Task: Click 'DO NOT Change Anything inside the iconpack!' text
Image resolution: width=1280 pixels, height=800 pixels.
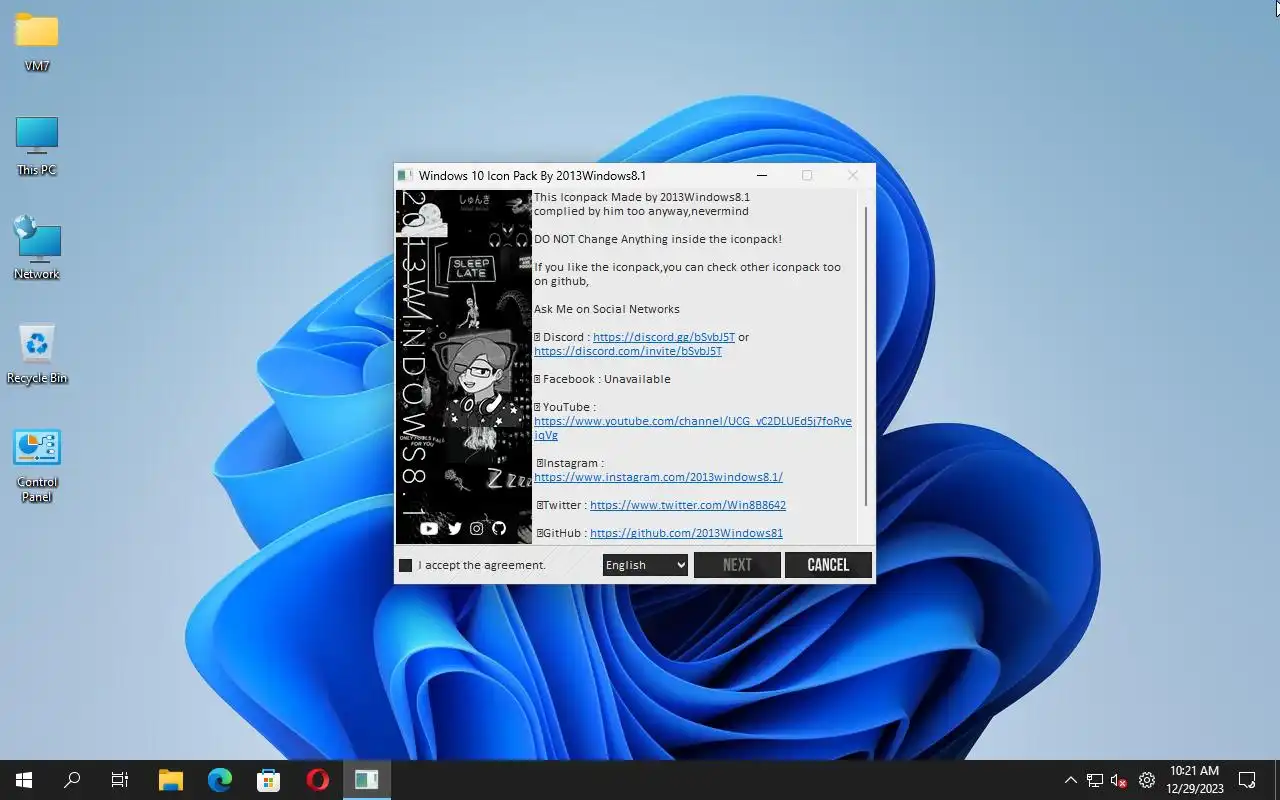Action: tap(658, 239)
